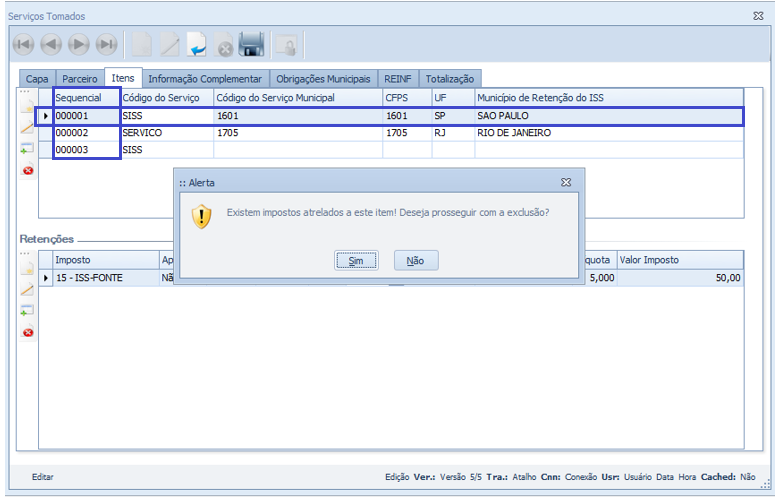Close the Alerta dialog
This screenshot has width=777, height=499.
click(566, 182)
